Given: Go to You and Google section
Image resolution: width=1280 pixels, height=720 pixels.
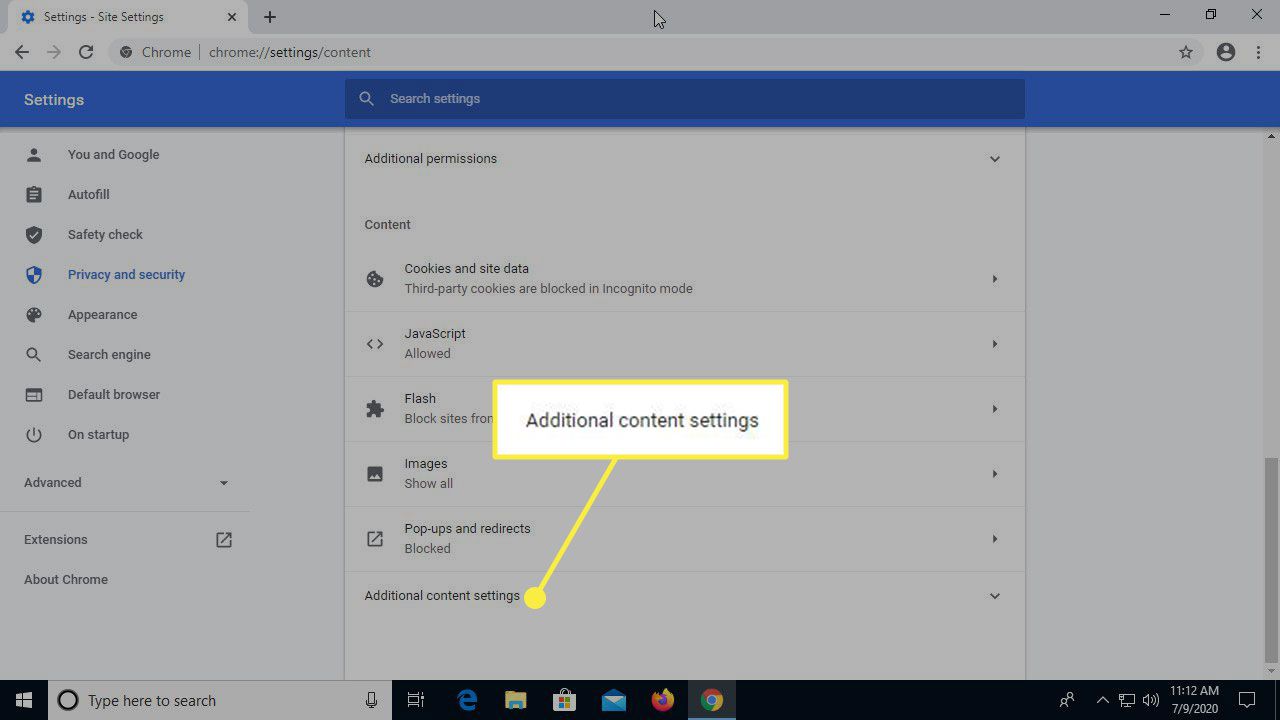Looking at the screenshot, I should [x=113, y=155].
